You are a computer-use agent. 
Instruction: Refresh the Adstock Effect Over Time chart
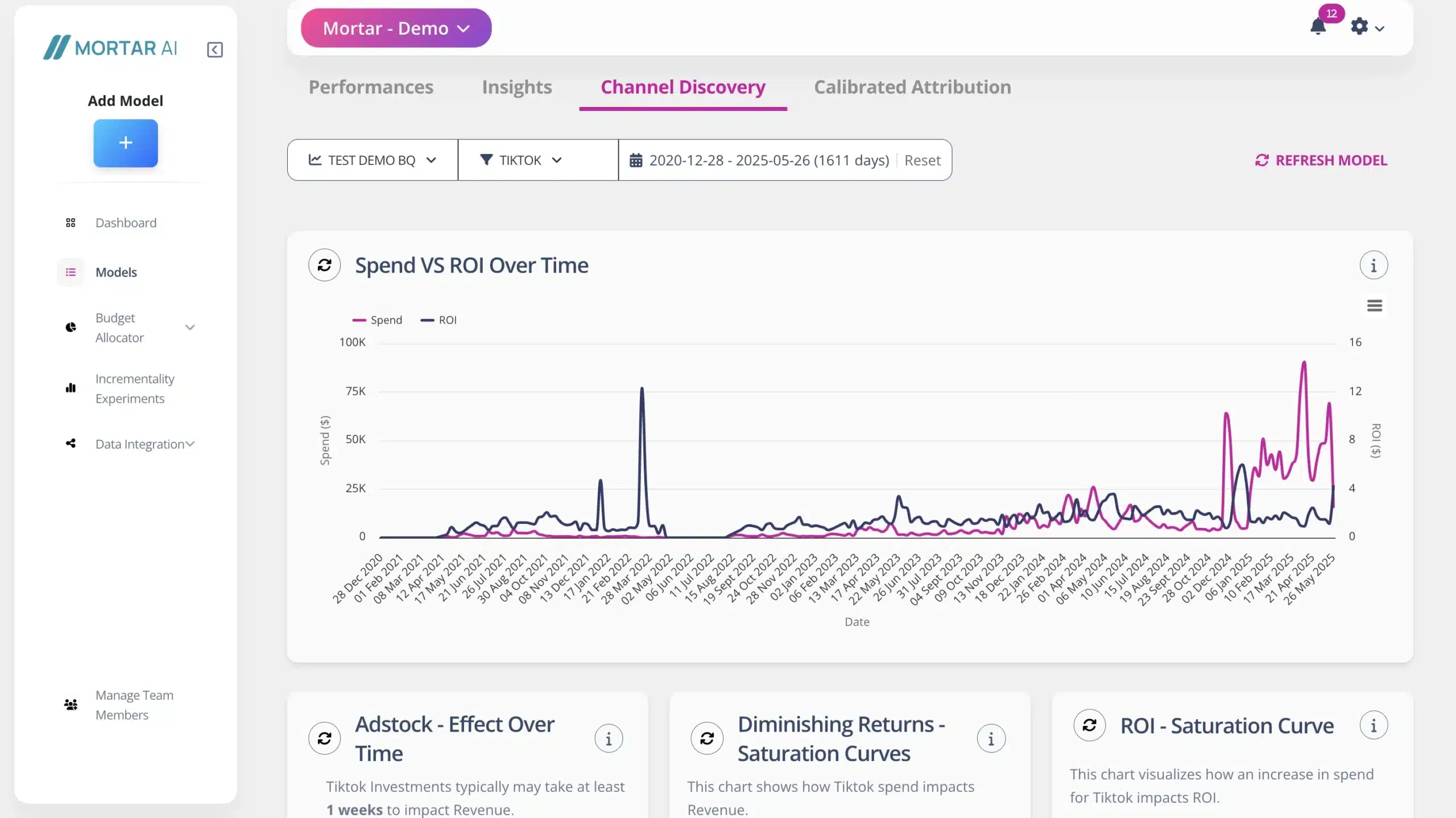click(324, 738)
